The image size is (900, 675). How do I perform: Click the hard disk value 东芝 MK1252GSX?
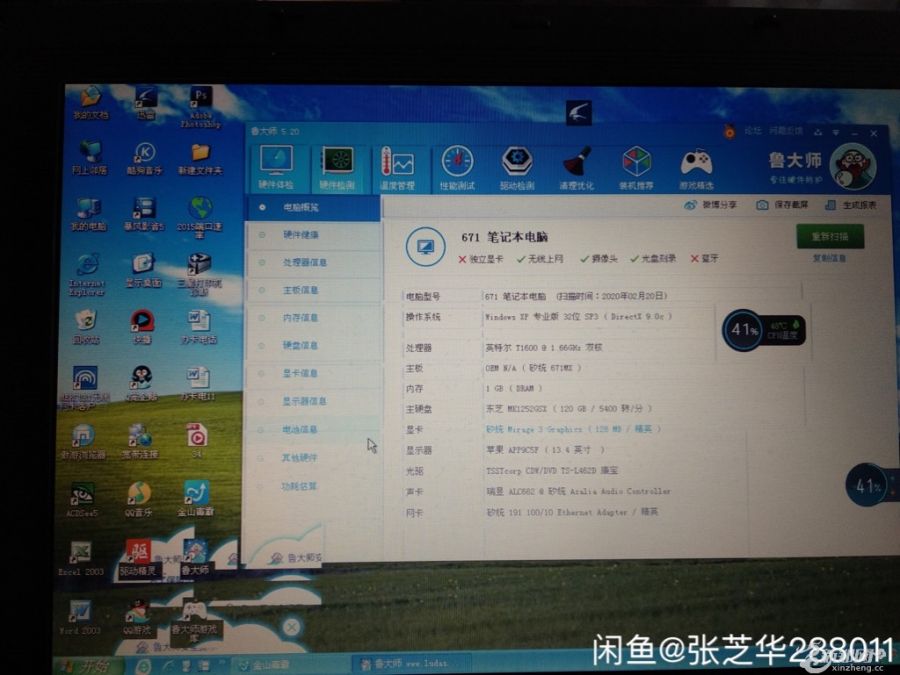(568, 409)
